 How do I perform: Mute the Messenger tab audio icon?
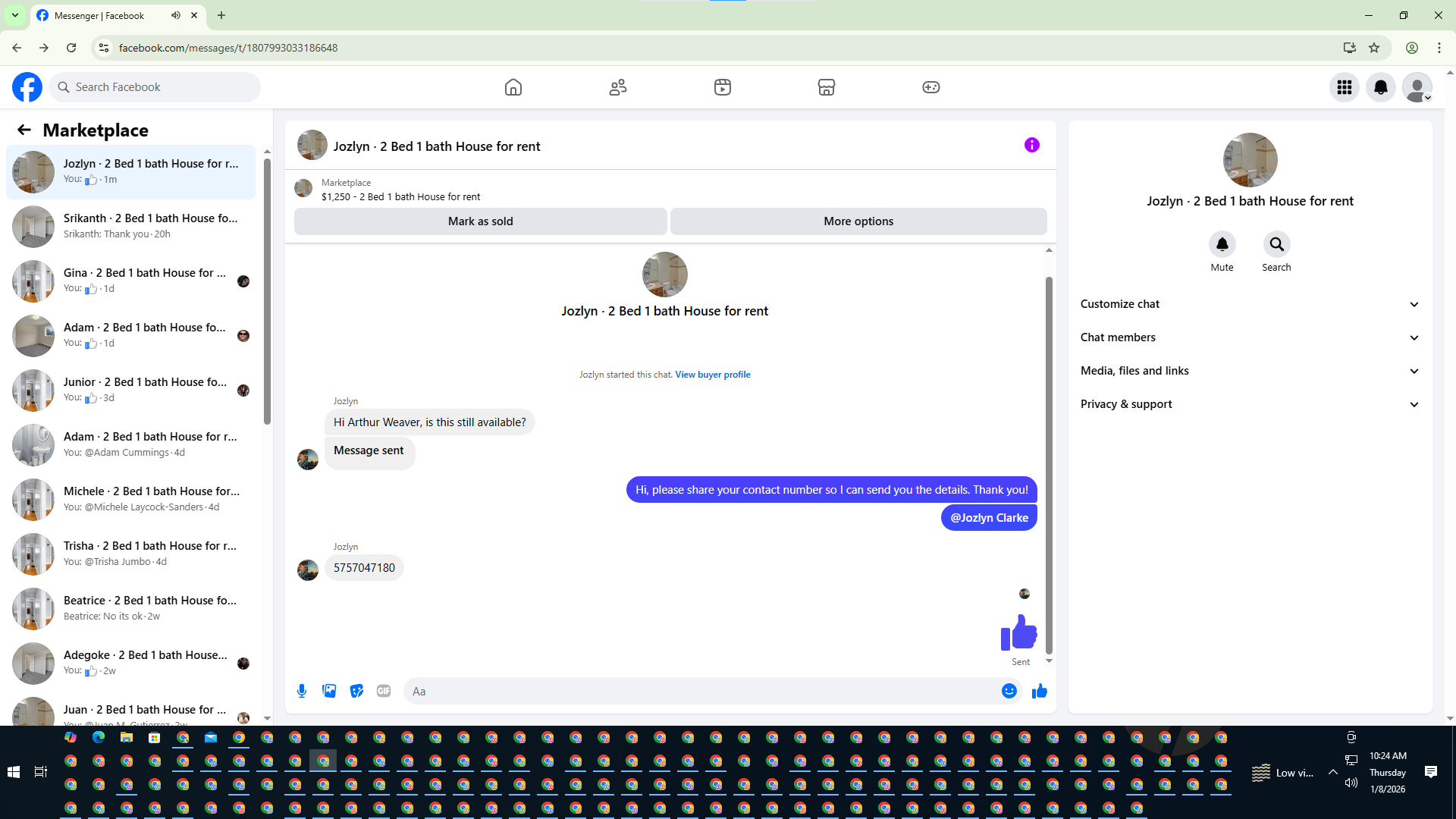176,15
